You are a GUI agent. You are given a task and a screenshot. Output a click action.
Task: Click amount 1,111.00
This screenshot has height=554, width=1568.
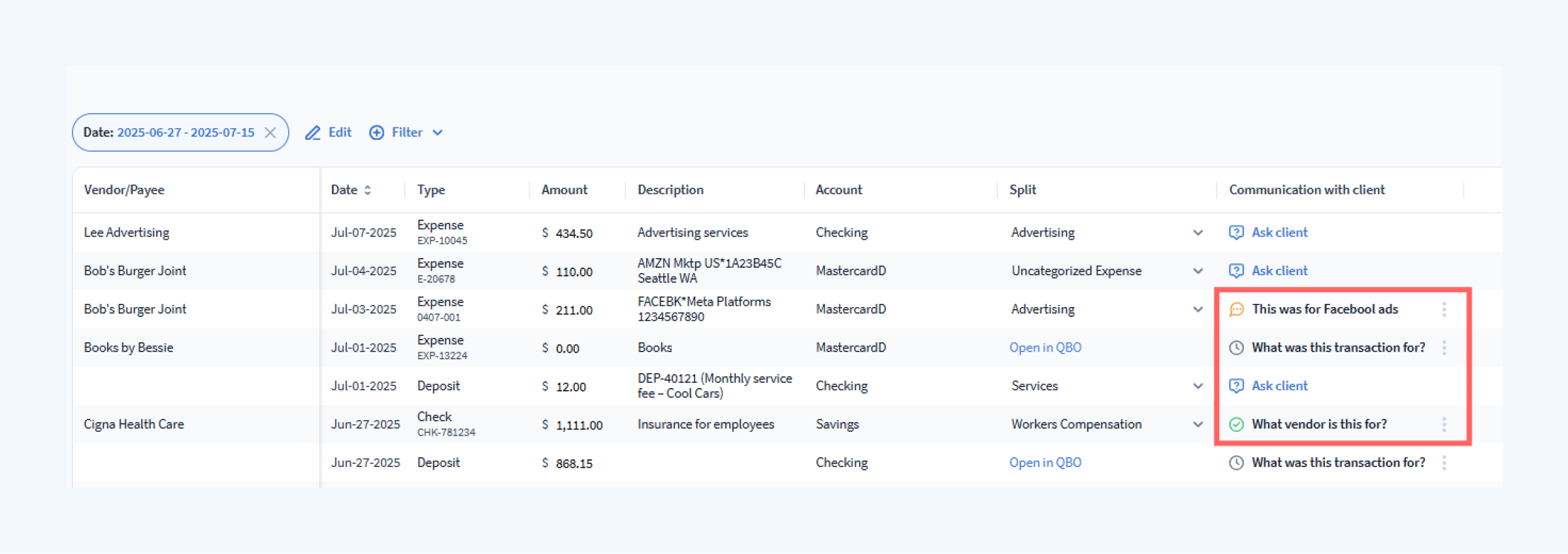pyautogui.click(x=579, y=425)
